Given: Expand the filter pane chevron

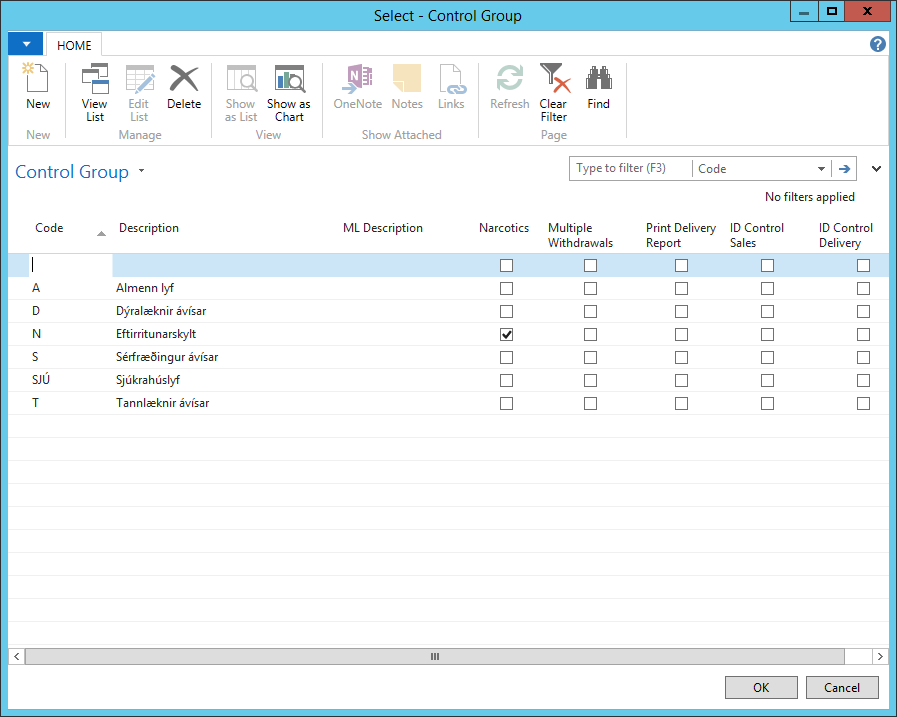Looking at the screenshot, I should 877,169.
